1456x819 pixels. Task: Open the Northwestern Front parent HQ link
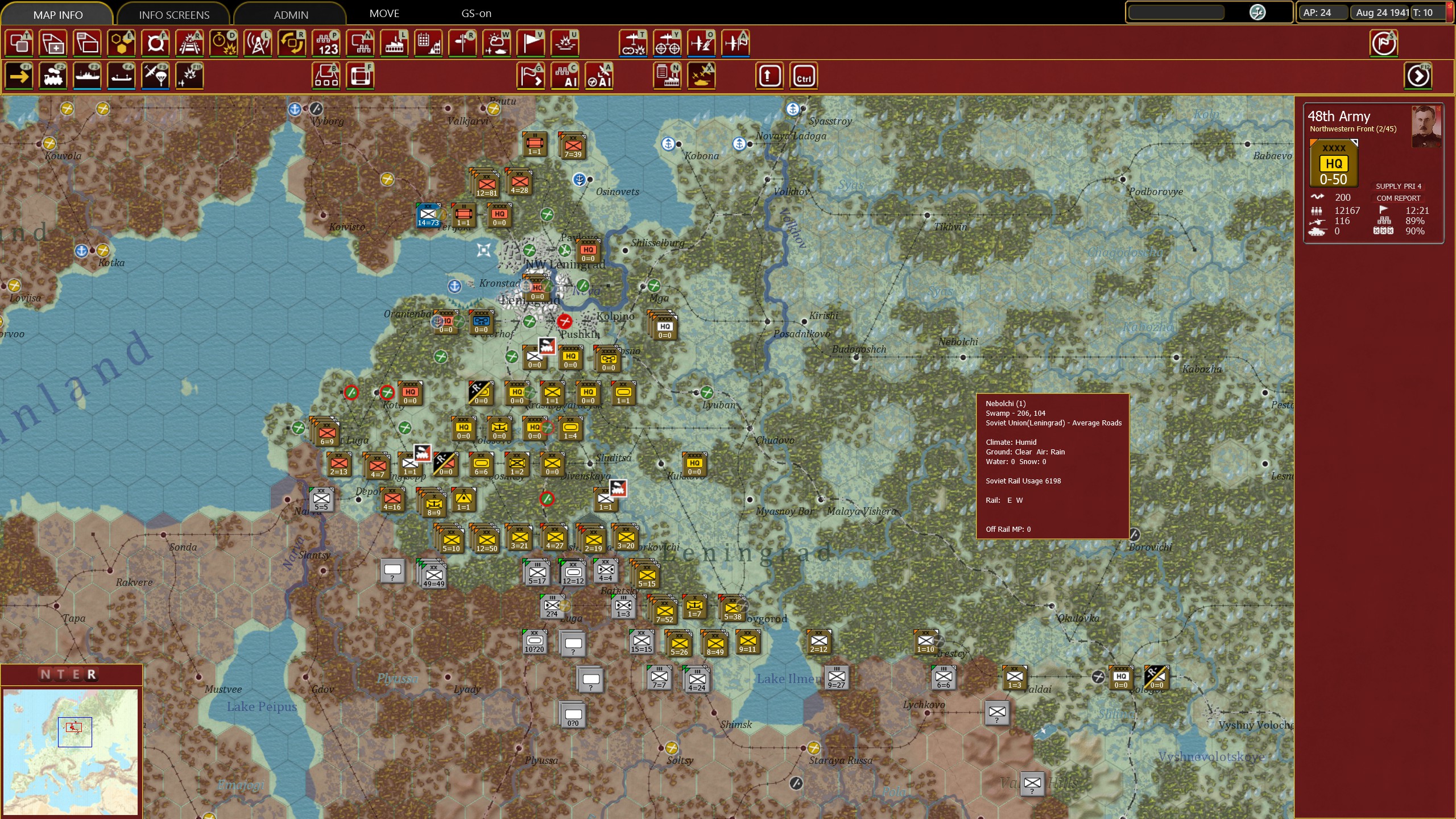tap(1352, 129)
